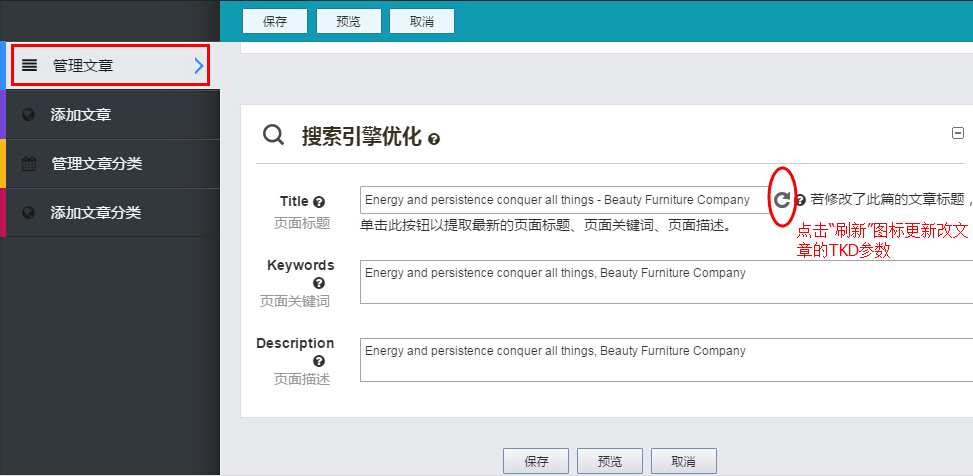Click the hint text starting 单击此按钮以提取

tap(545, 225)
